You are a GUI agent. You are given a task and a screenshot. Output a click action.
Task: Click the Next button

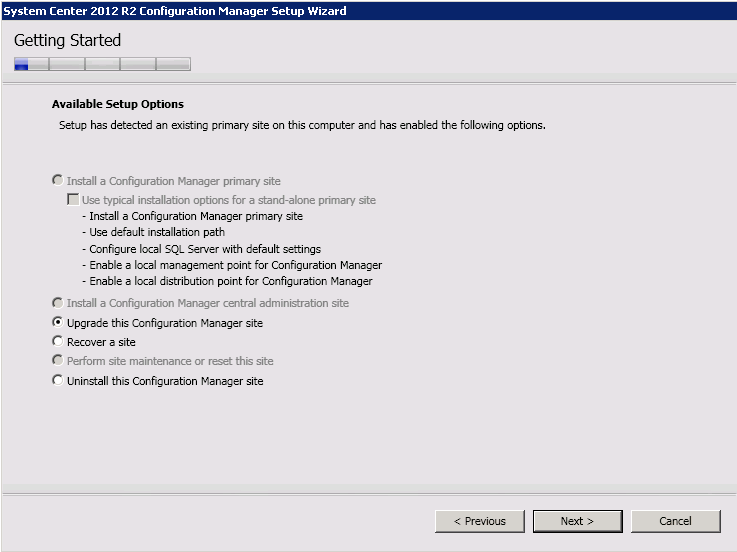point(578,521)
